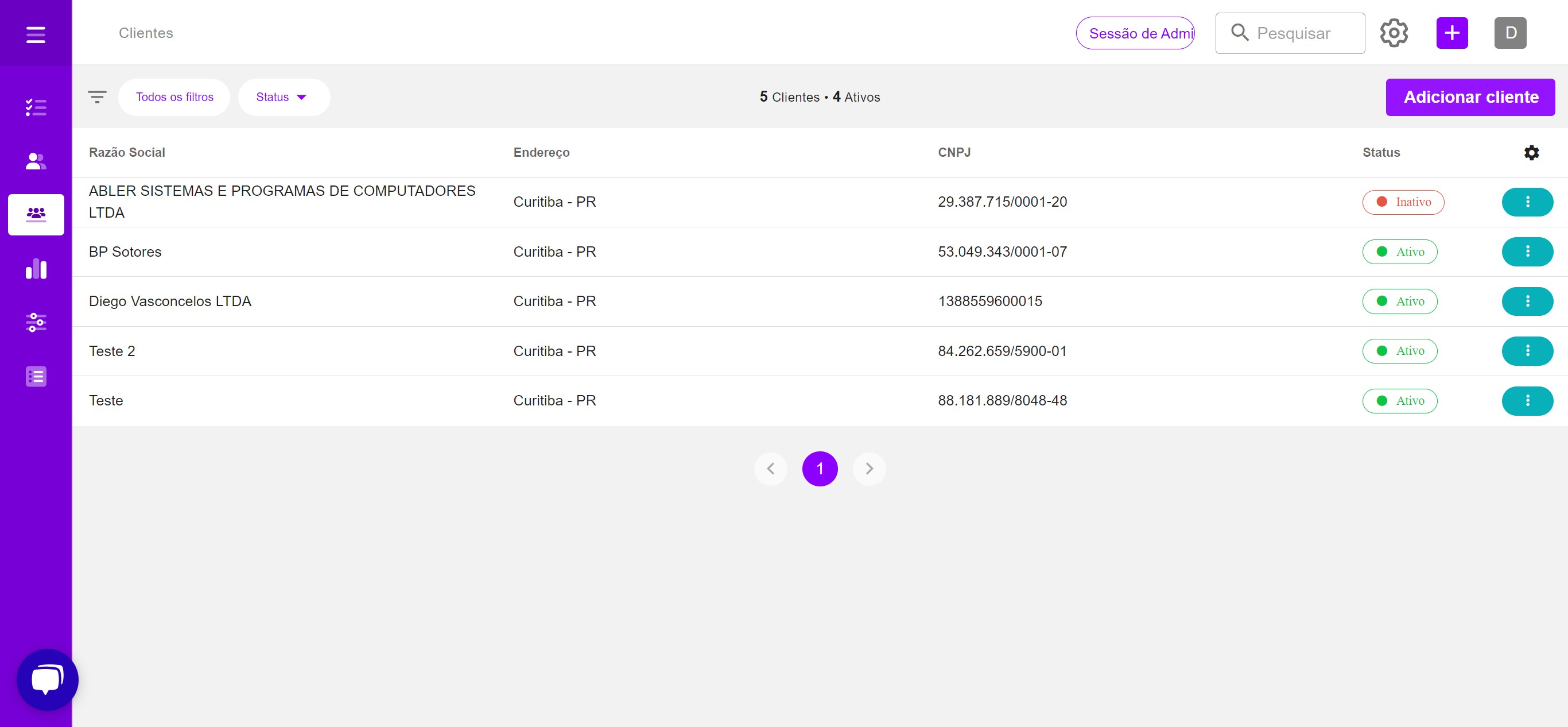This screenshot has width=1568, height=727.
Task: Open the checklist tasks sidebar icon
Action: coord(36,108)
